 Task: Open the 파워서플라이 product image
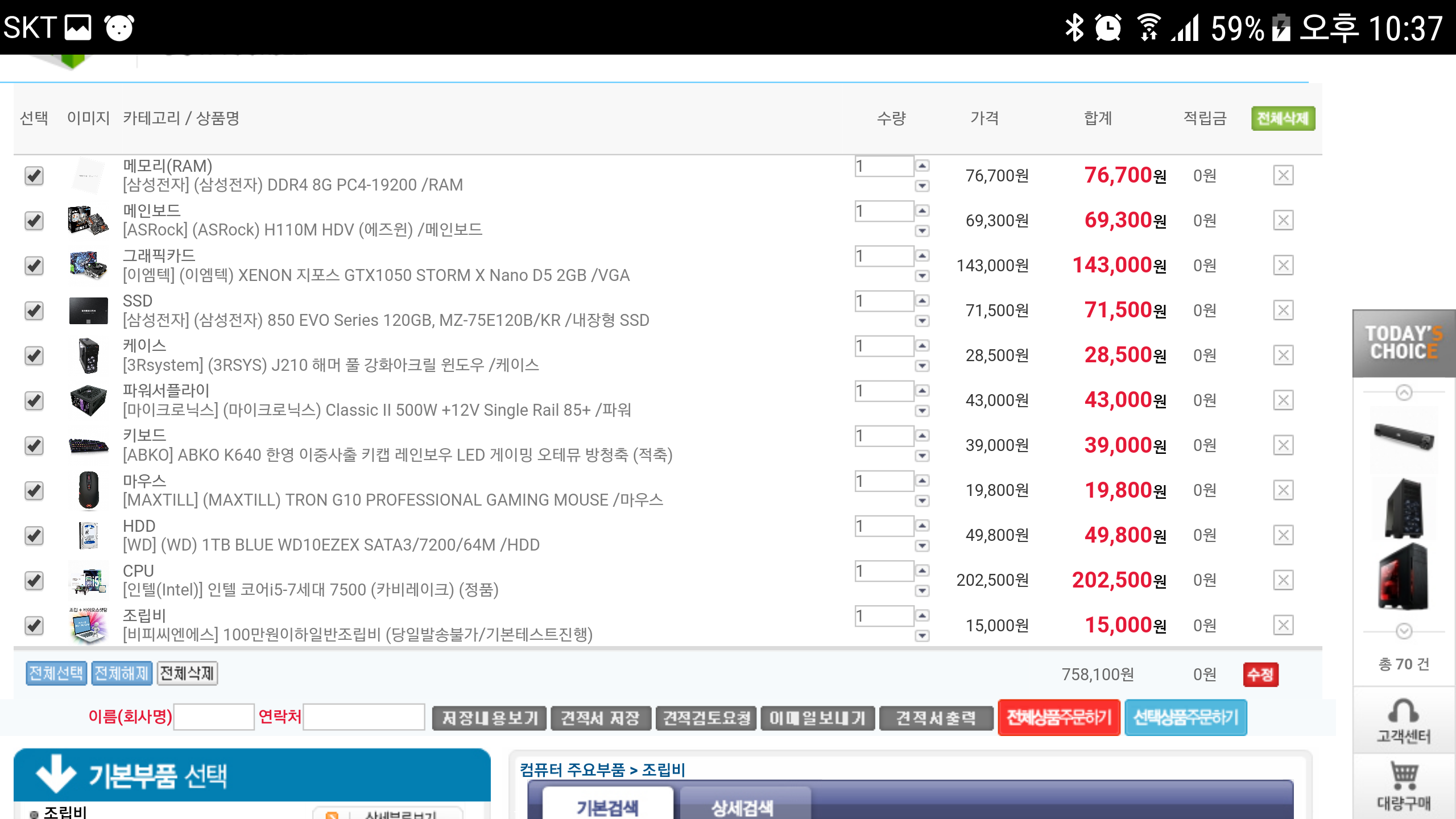(88, 400)
